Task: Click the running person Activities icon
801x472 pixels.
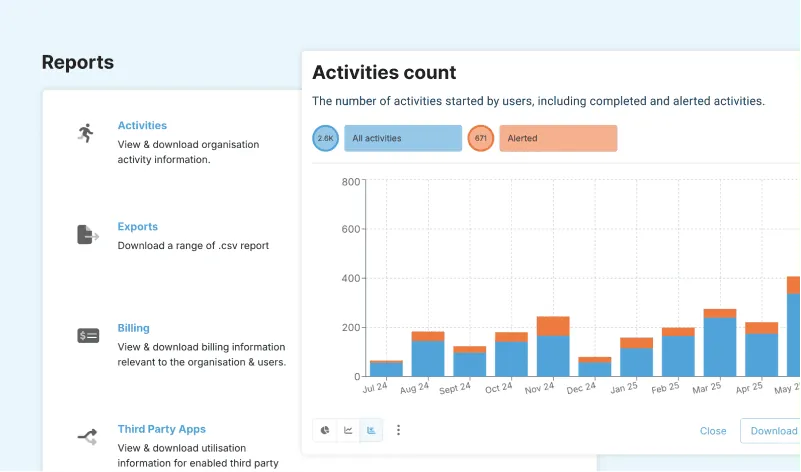Action: point(86,133)
